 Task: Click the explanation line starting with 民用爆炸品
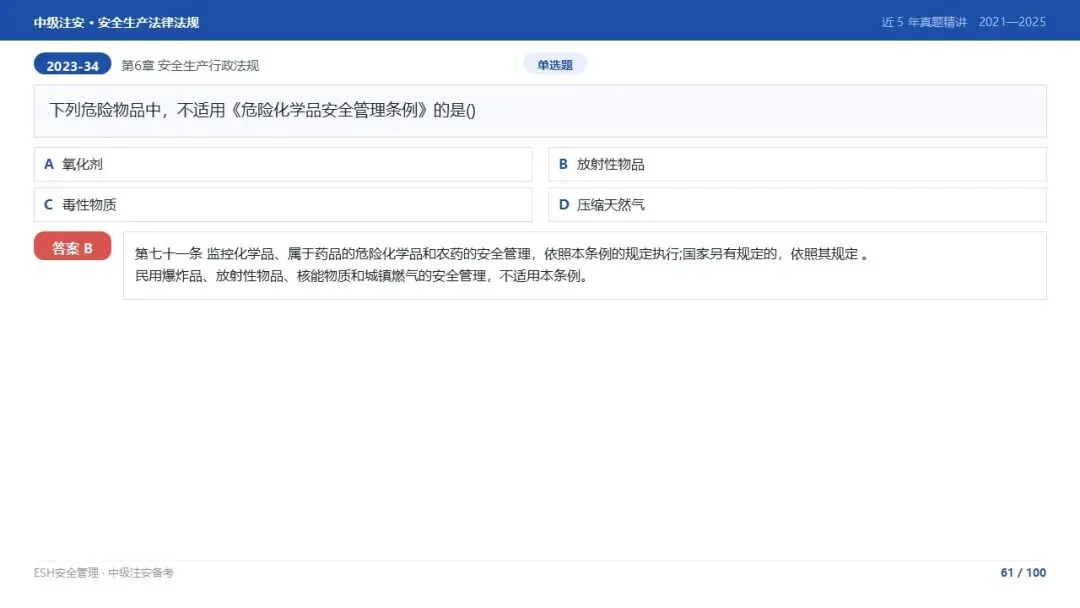point(362,276)
